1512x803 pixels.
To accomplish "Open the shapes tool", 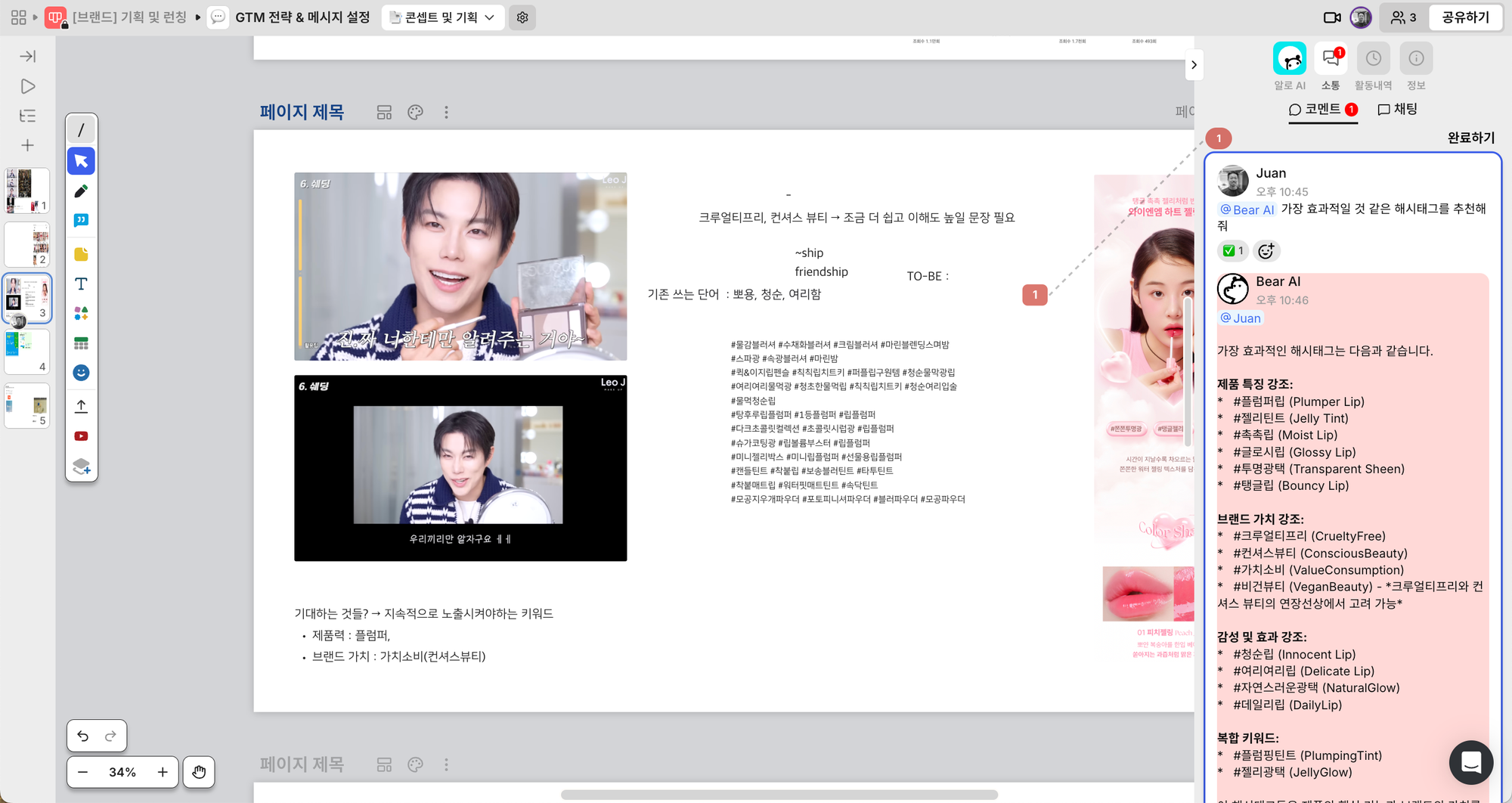I will [81, 313].
